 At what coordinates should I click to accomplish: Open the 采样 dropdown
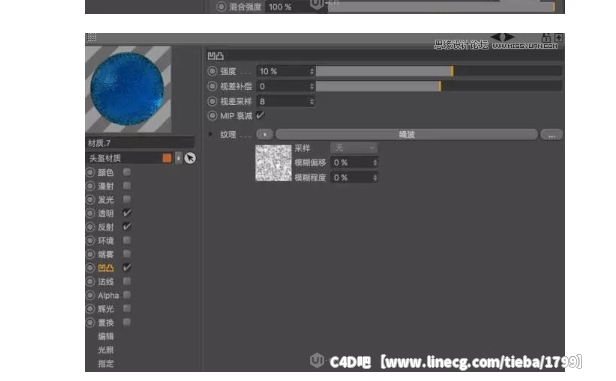tap(354, 148)
